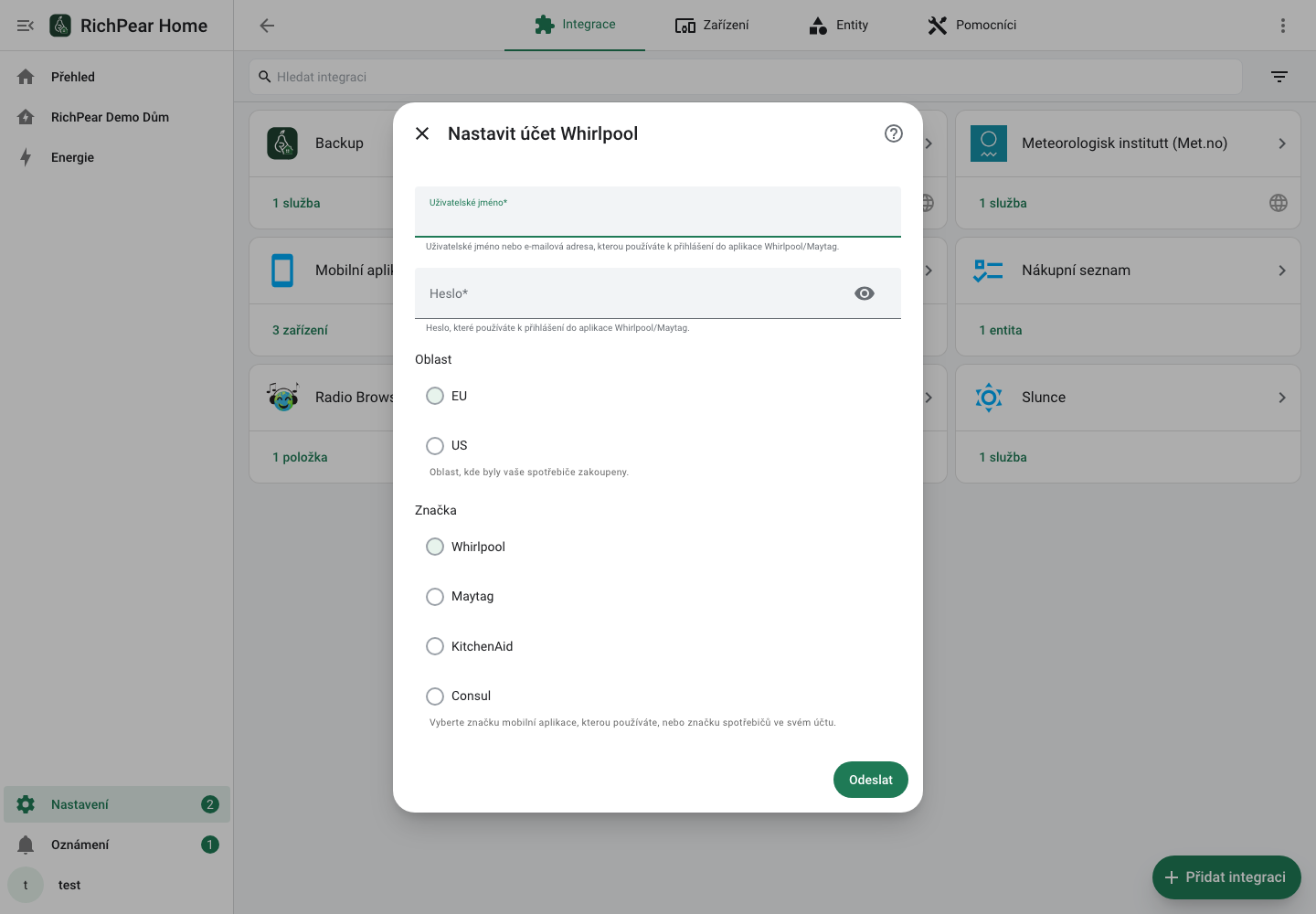
Task: Switch to the Pomocníci tab
Action: [971, 26]
